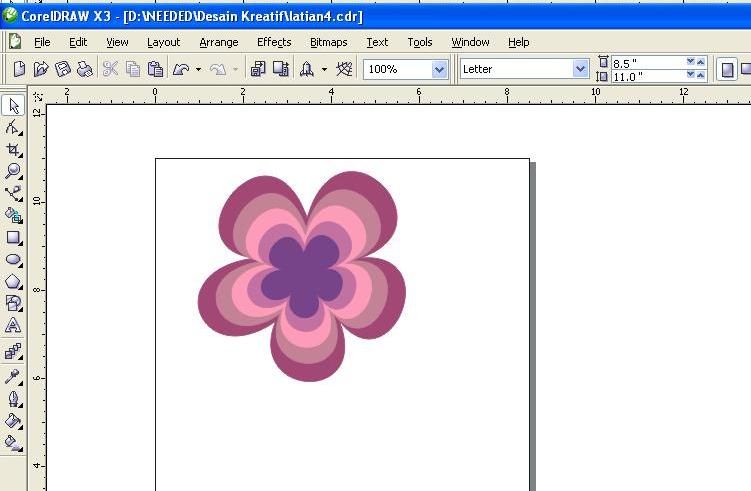Click the New document icon
The height and width of the screenshot is (491, 751).
pyautogui.click(x=19, y=69)
